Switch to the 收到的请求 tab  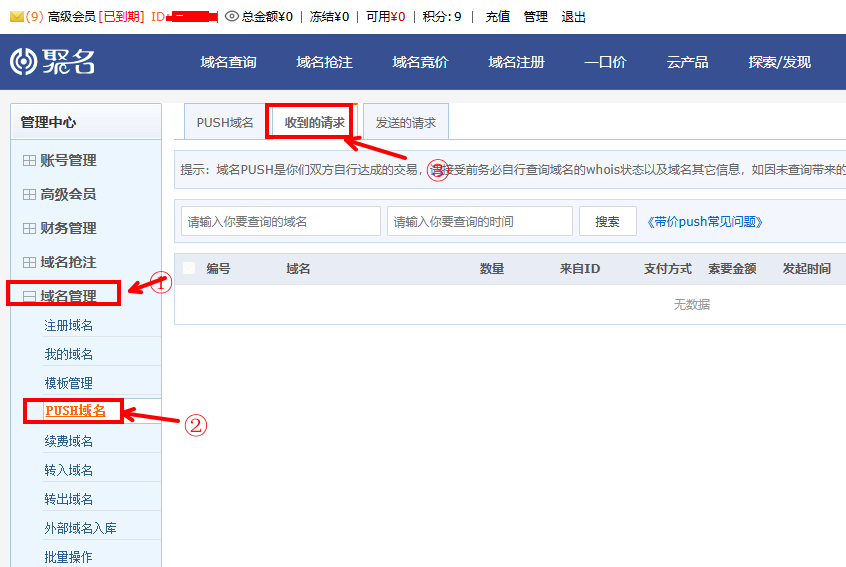[x=315, y=122]
